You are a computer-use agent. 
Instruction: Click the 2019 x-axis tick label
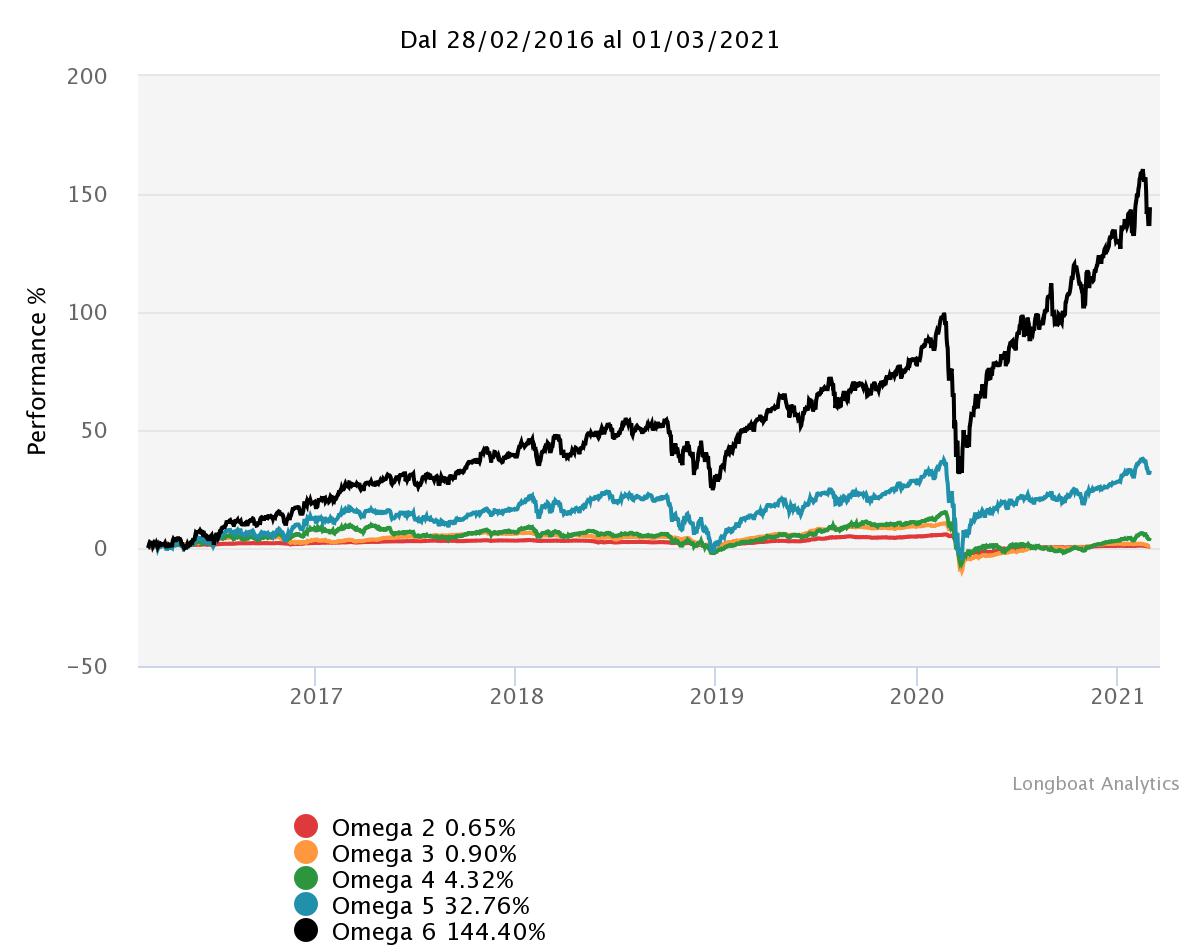pyautogui.click(x=716, y=696)
